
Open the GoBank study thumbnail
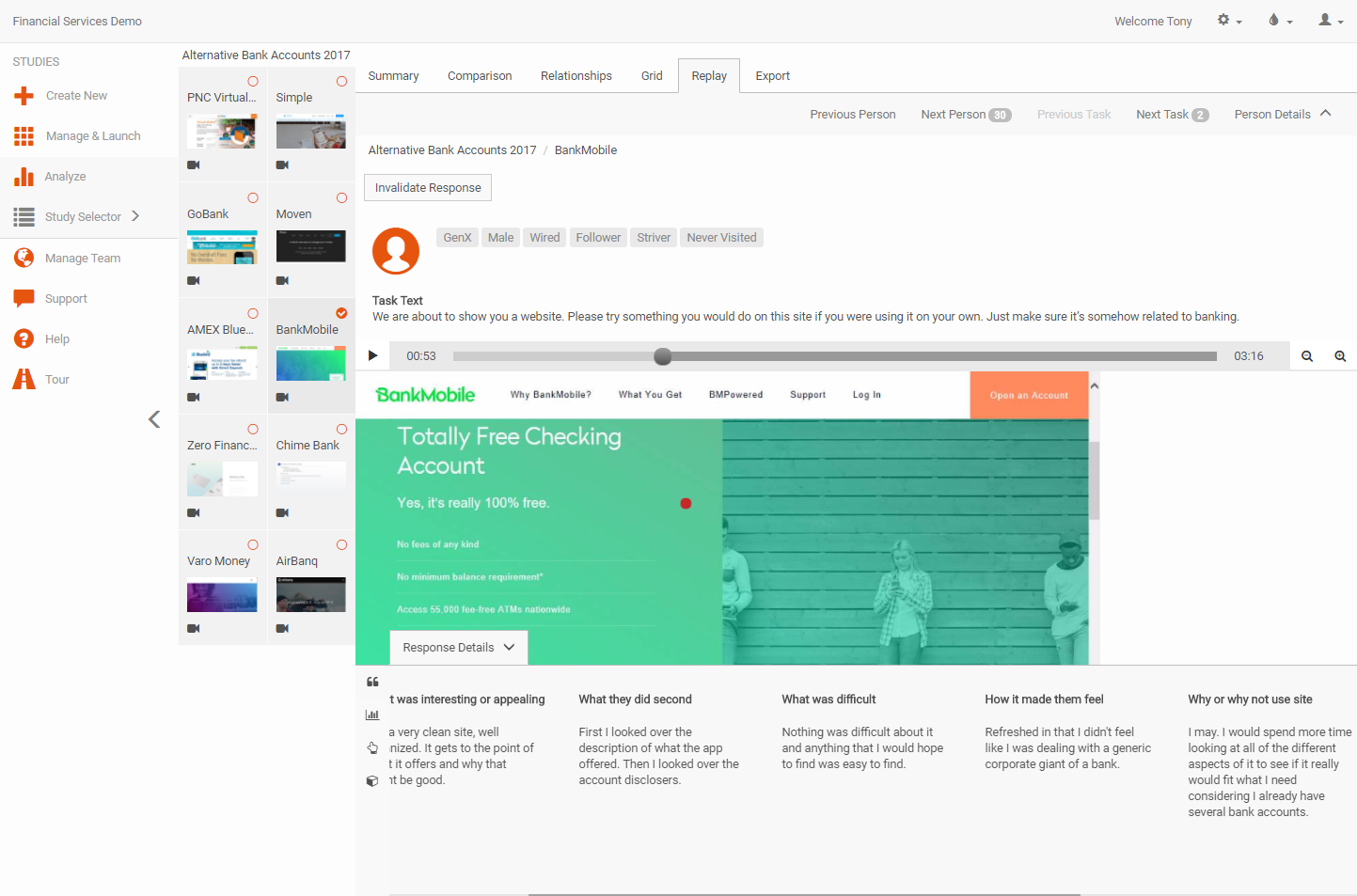222,247
